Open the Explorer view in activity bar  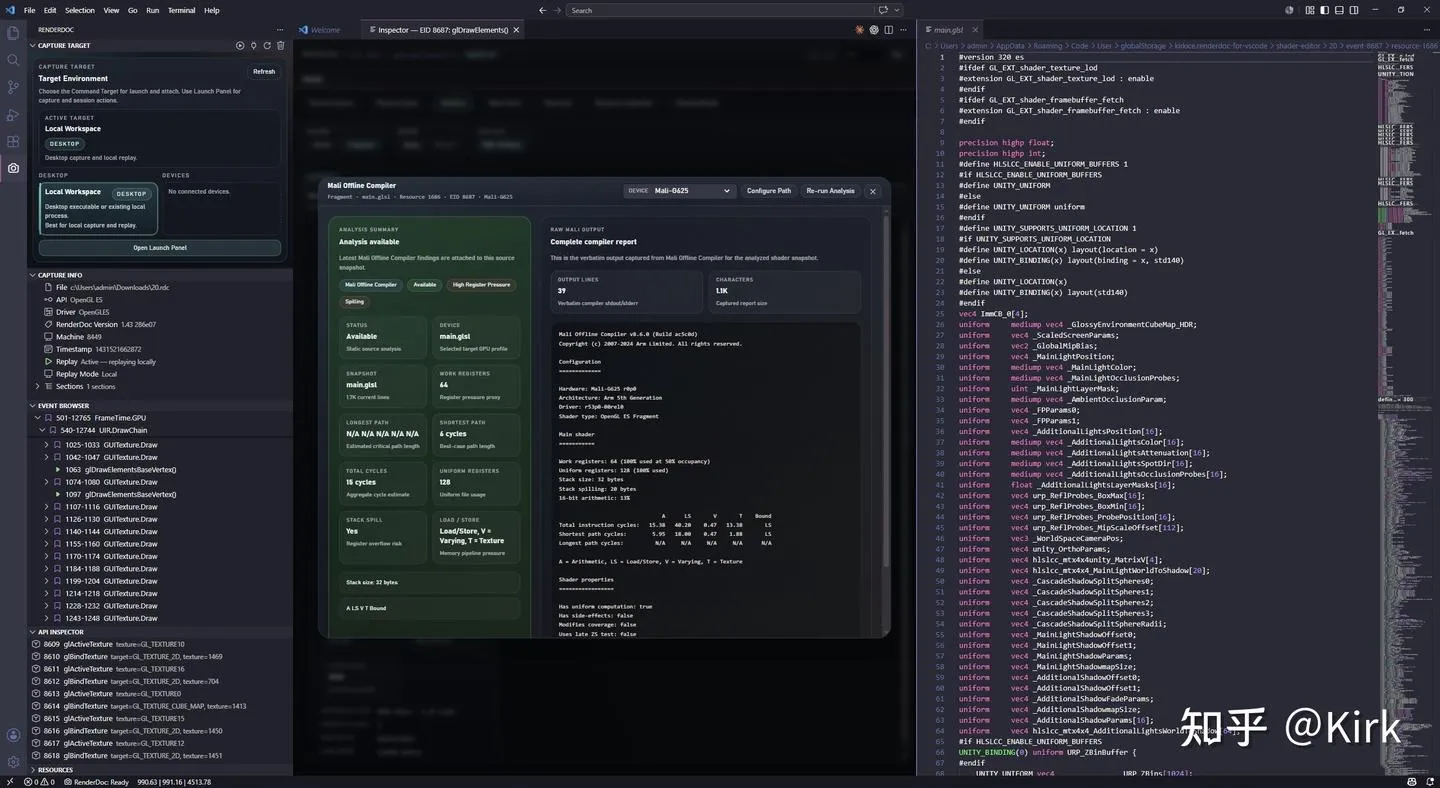[x=13, y=33]
